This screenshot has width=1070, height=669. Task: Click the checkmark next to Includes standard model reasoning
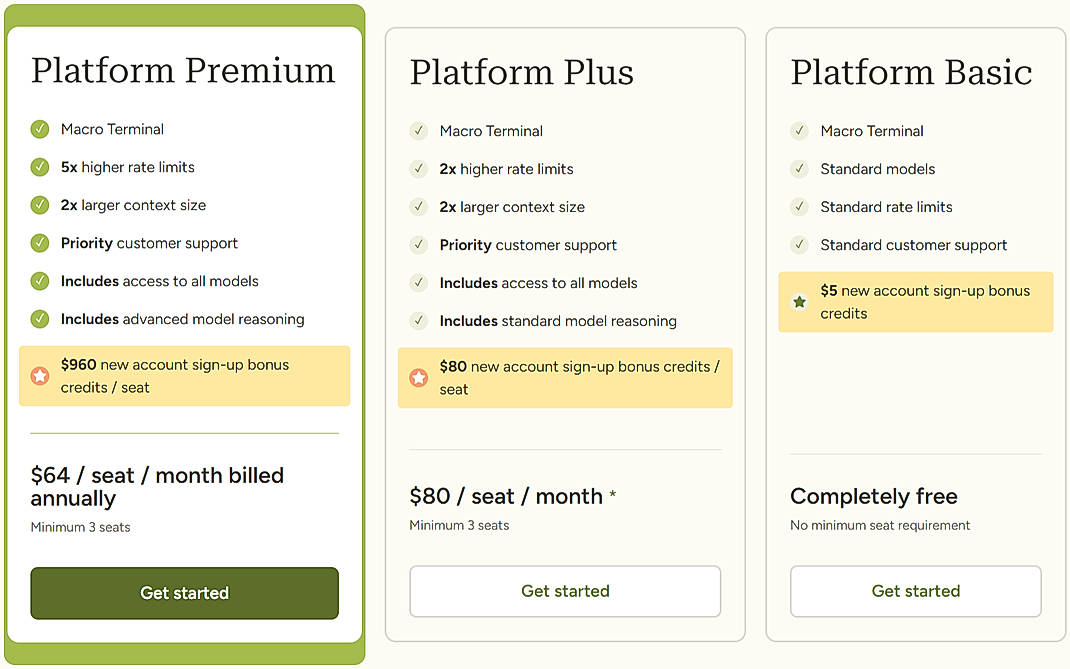(x=418, y=321)
